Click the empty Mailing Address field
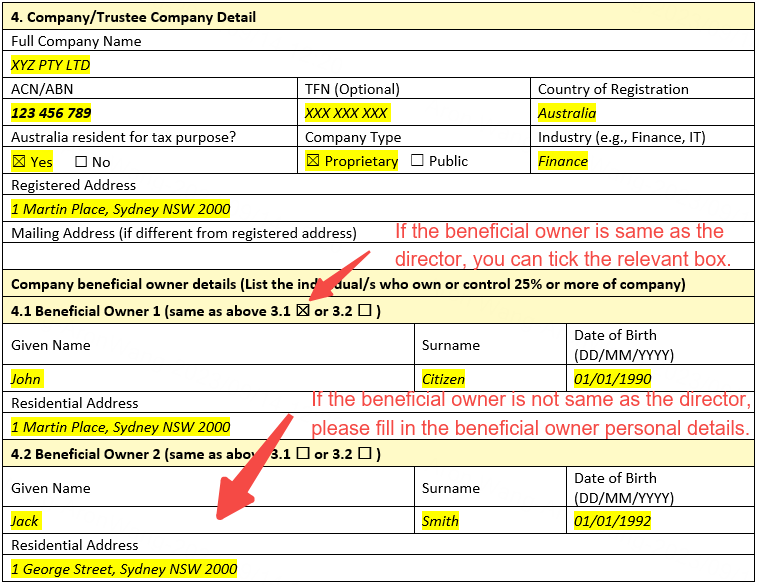Screen dimensions: 759x585 (378, 256)
